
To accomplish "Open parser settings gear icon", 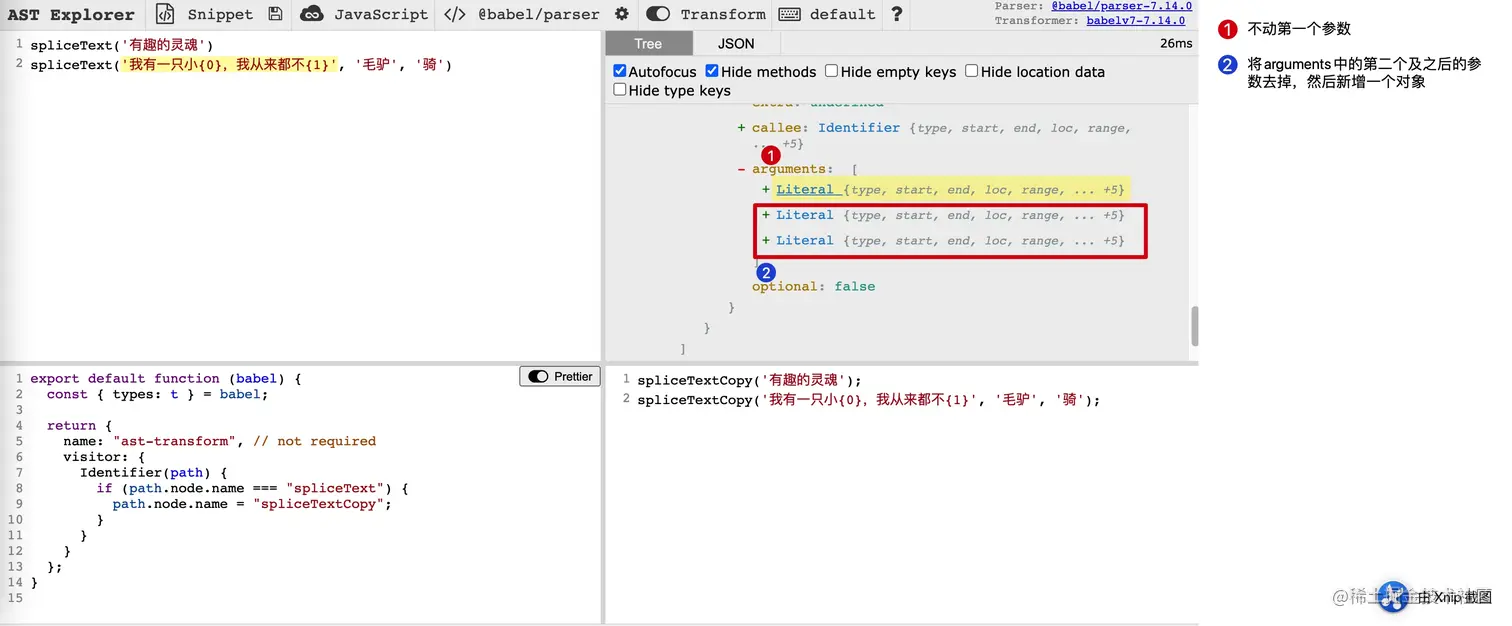I will [x=622, y=14].
